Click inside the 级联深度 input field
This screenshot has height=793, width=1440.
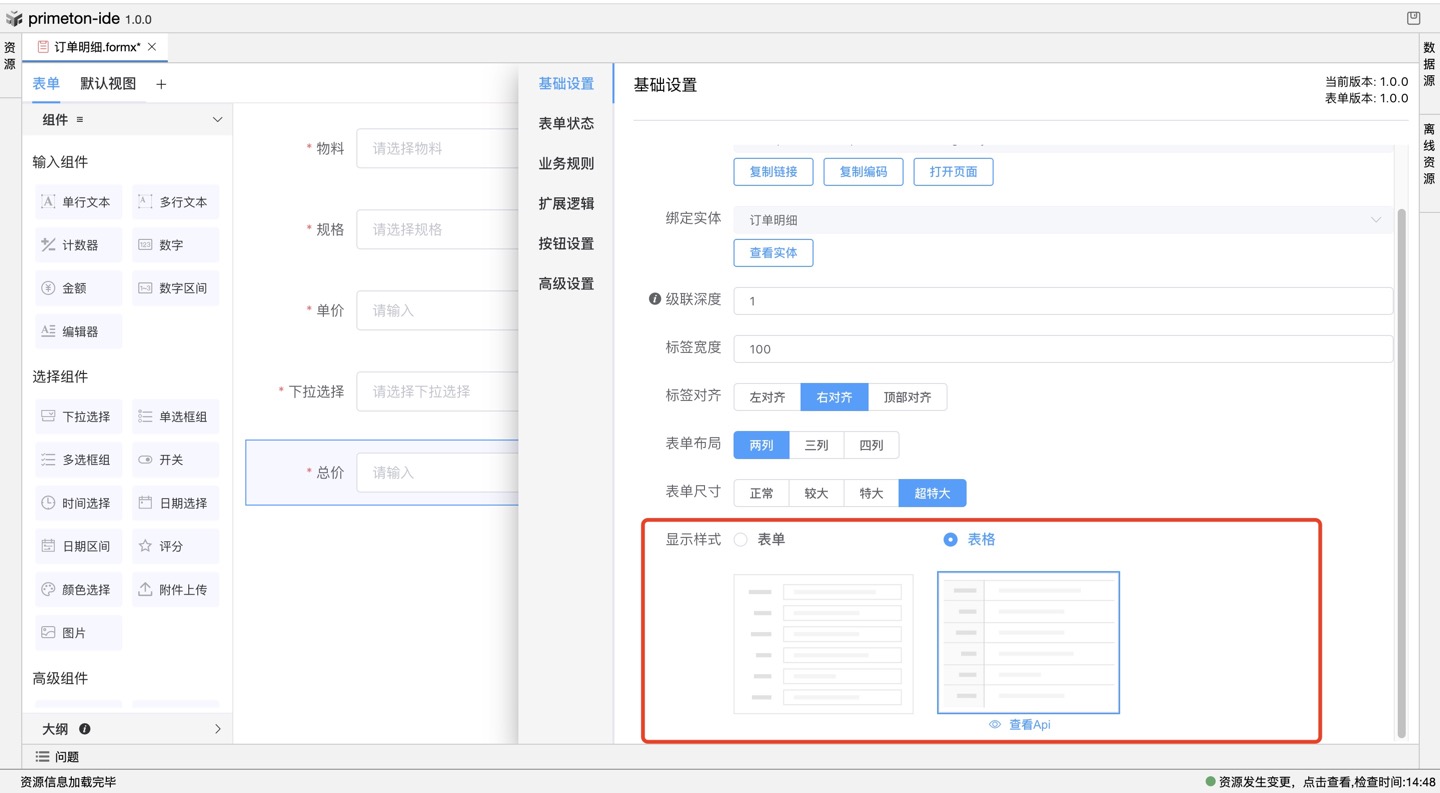coord(1063,300)
